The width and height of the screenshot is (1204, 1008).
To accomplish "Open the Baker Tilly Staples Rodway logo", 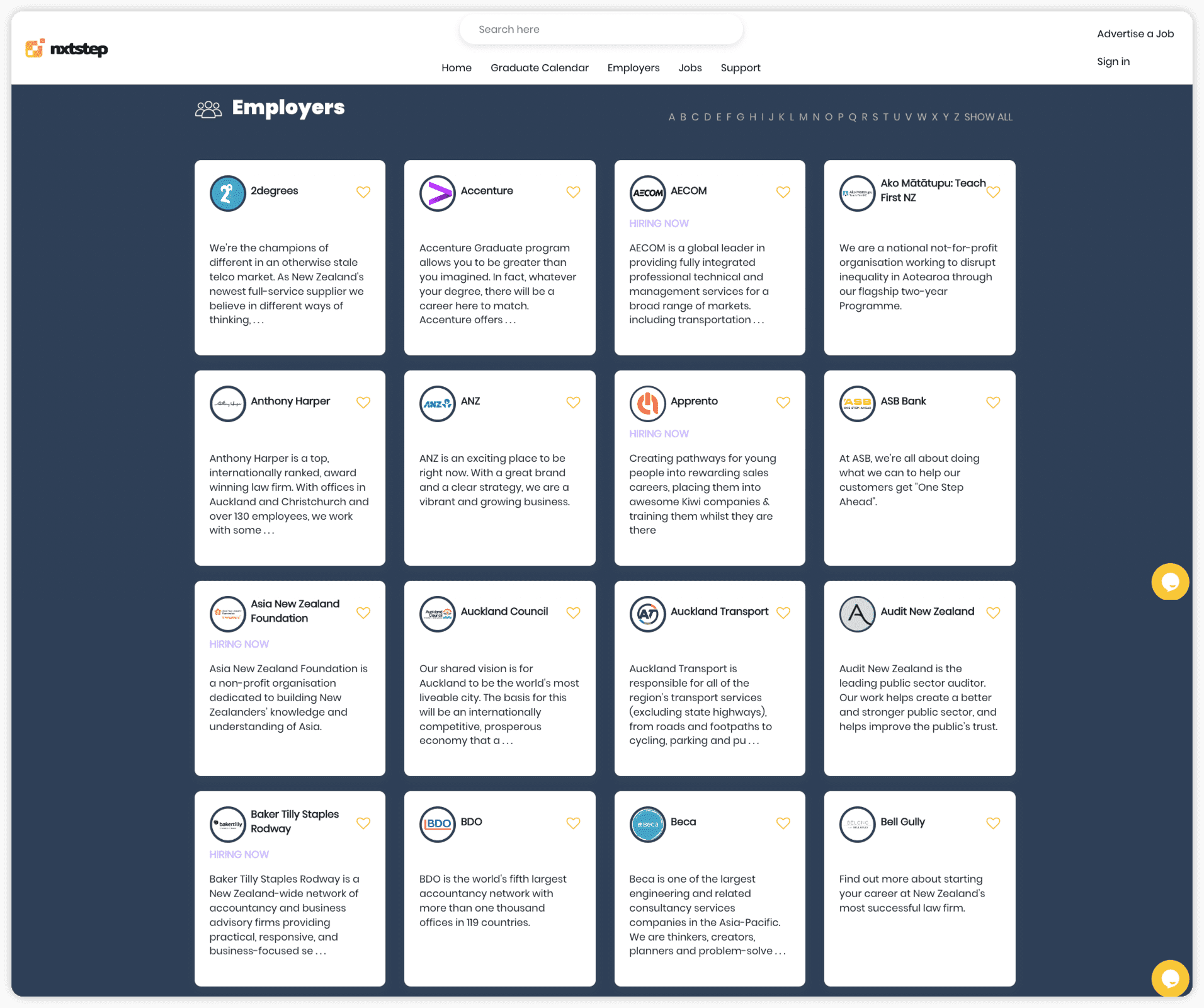I will point(227,825).
